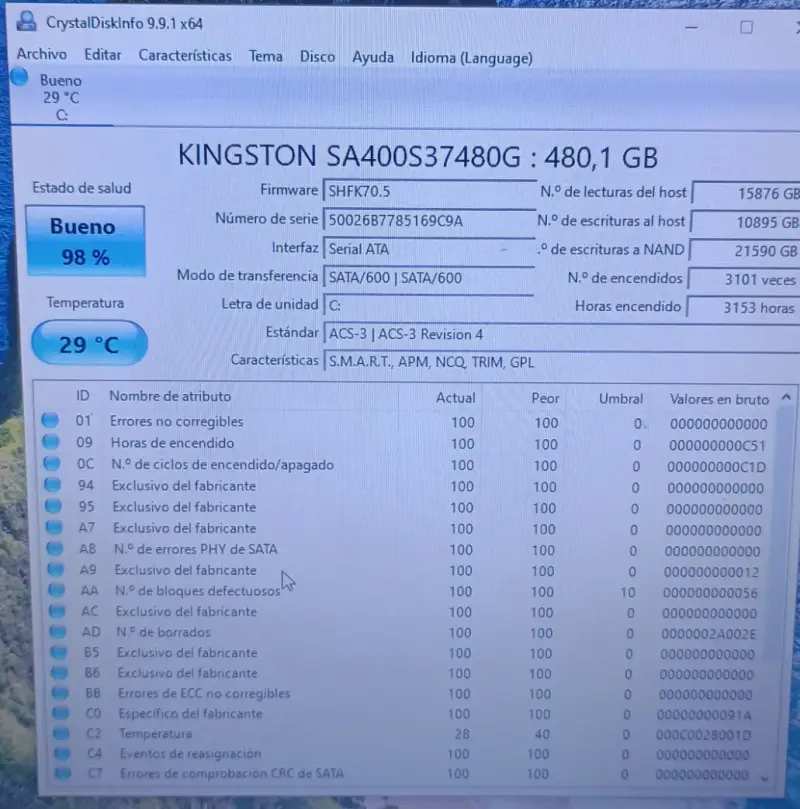Click the Peor column header

point(545,398)
